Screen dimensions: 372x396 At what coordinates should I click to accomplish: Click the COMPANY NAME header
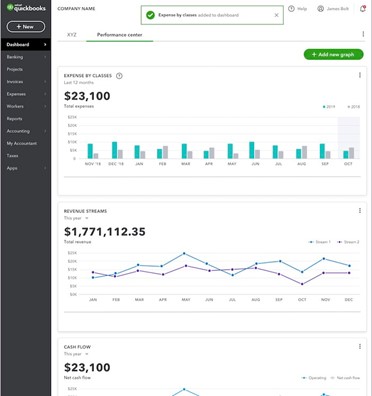(76, 9)
